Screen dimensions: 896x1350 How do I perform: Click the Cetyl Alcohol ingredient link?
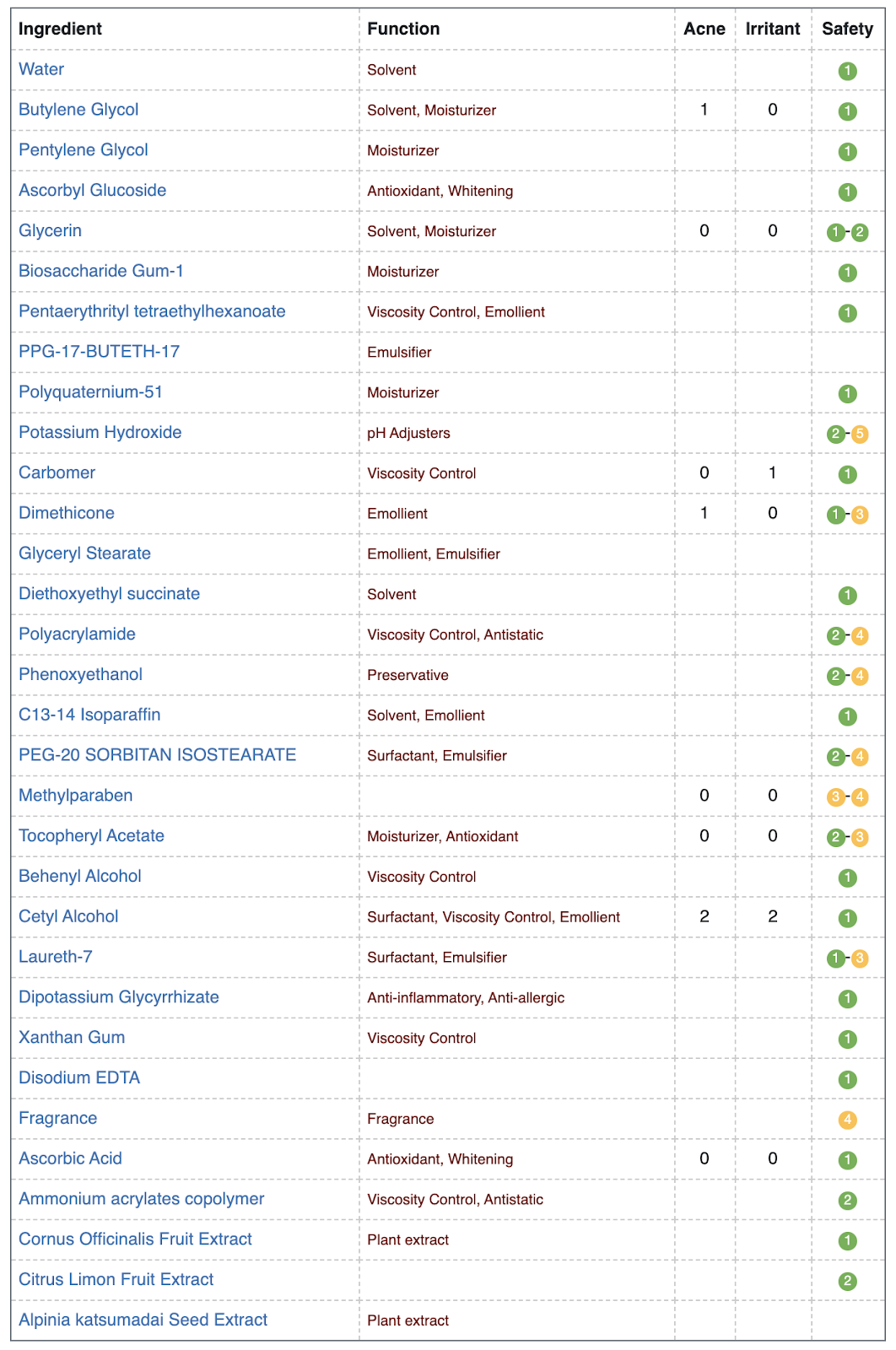pos(68,916)
